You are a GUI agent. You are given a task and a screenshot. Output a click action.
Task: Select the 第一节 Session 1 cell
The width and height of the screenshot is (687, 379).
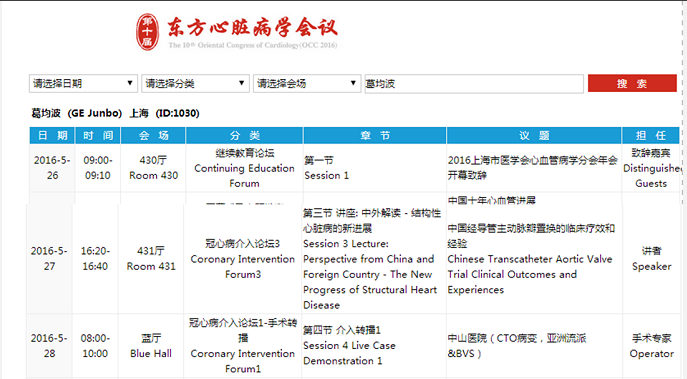click(375, 168)
